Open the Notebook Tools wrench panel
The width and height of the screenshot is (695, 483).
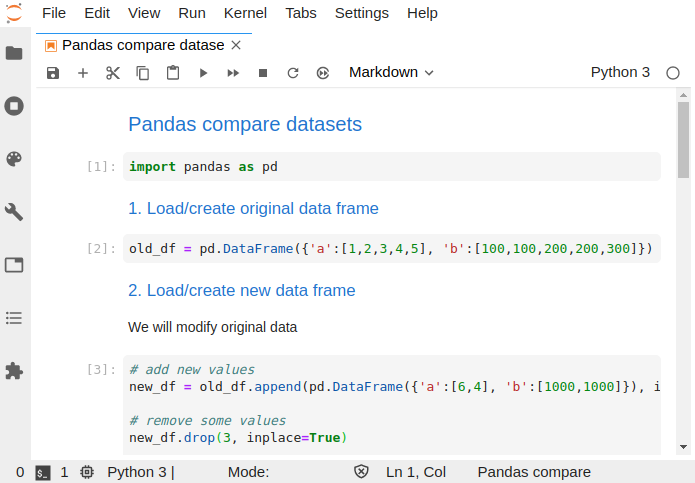pyautogui.click(x=14, y=212)
